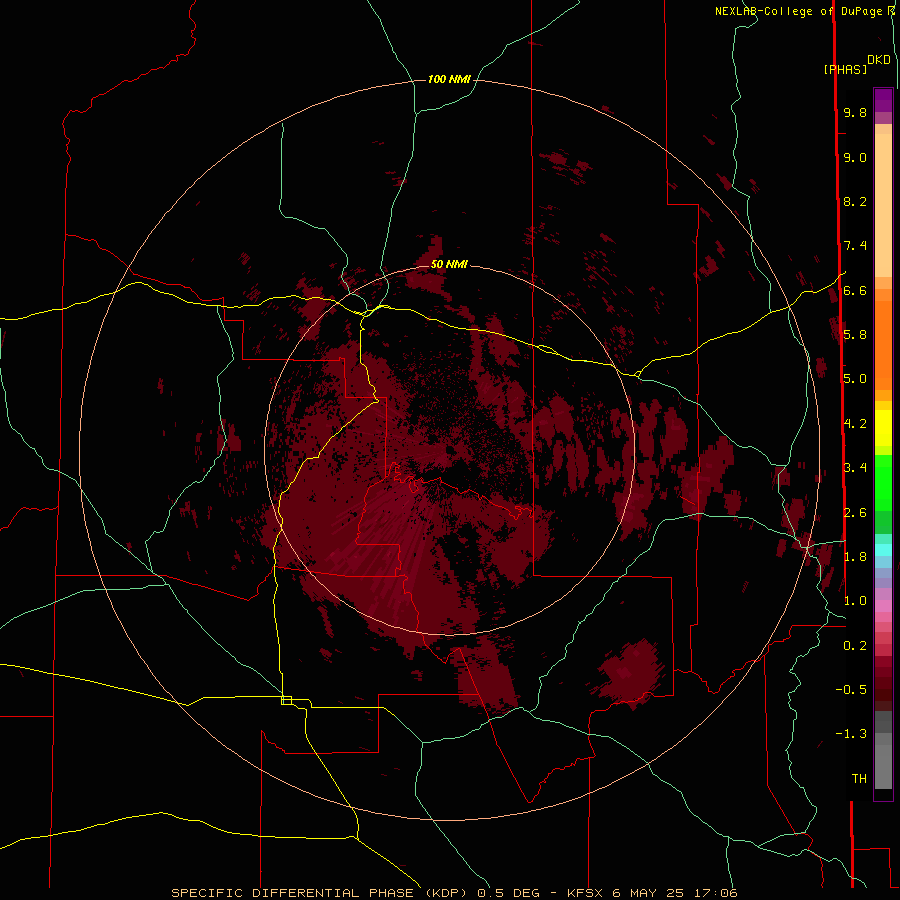Click the 2.6 scale value
The width and height of the screenshot is (900, 900).
[855, 512]
